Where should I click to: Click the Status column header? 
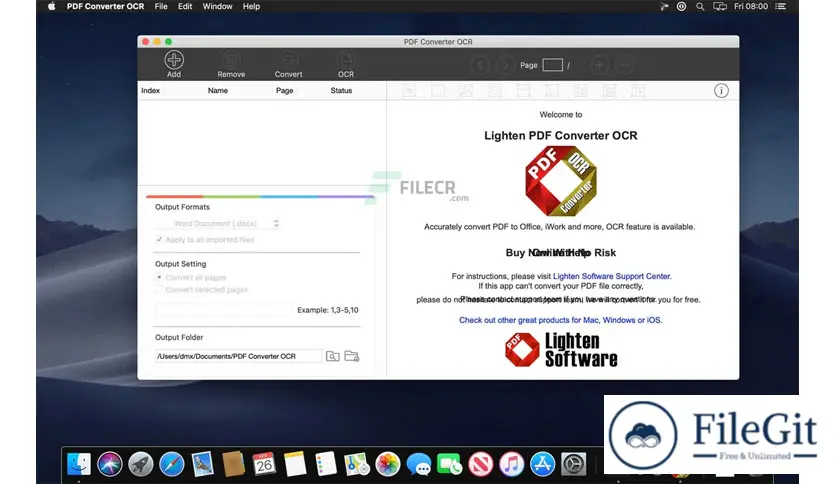pos(341,91)
